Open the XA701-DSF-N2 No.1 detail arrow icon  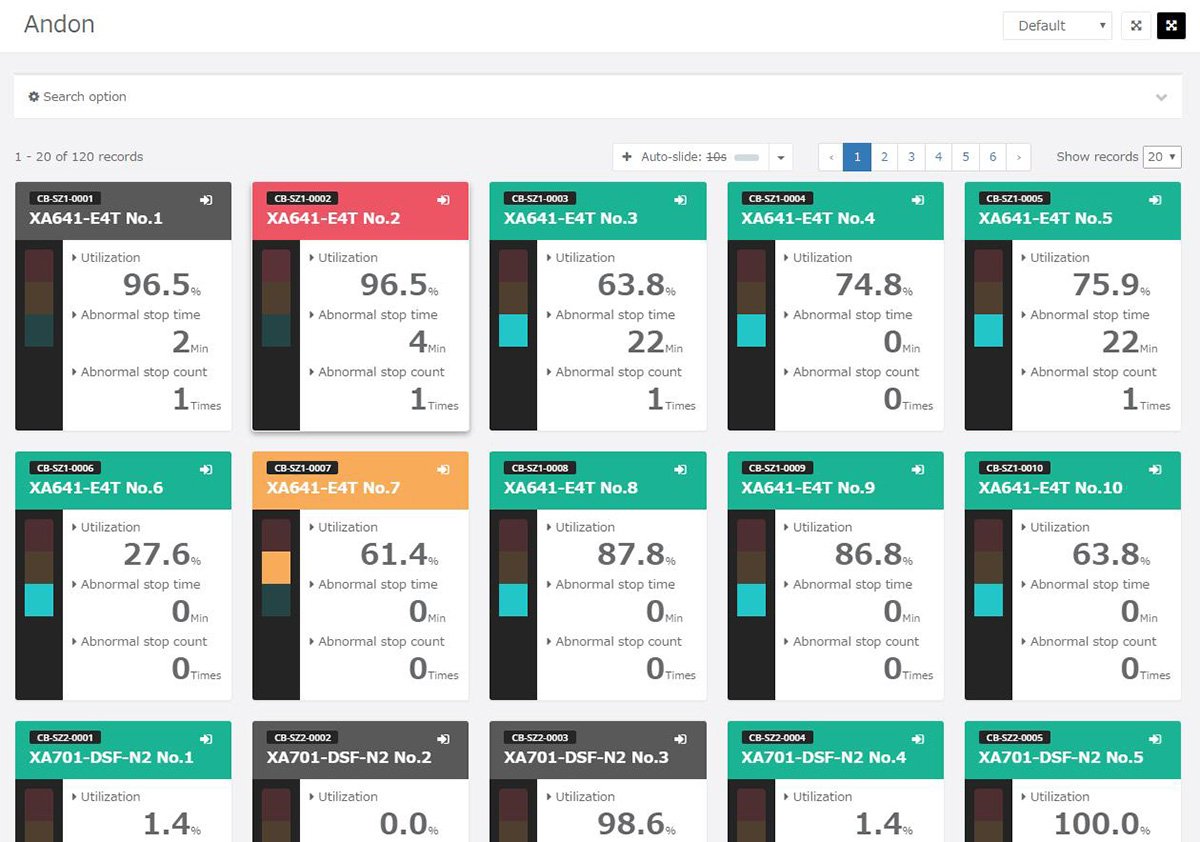tap(206, 739)
